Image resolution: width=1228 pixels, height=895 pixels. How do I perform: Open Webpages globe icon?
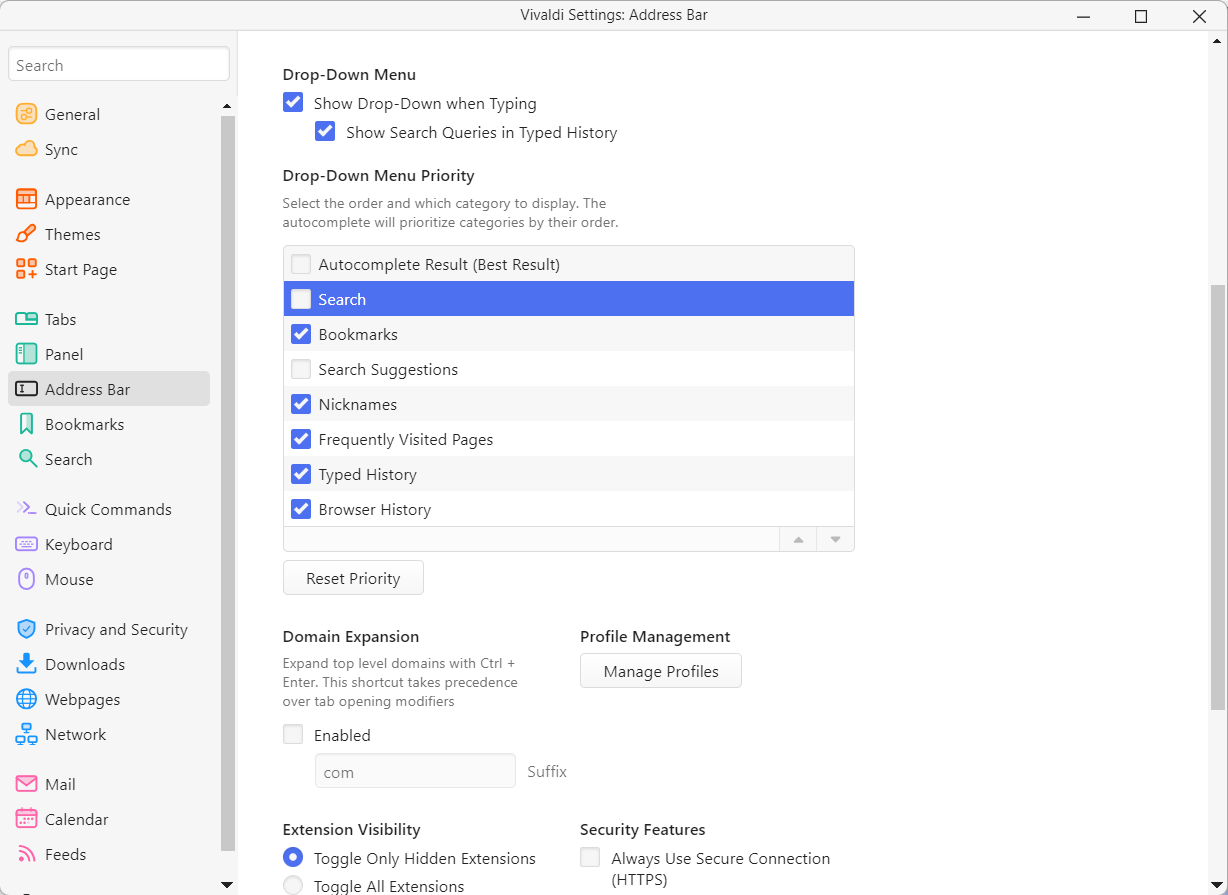pos(27,699)
